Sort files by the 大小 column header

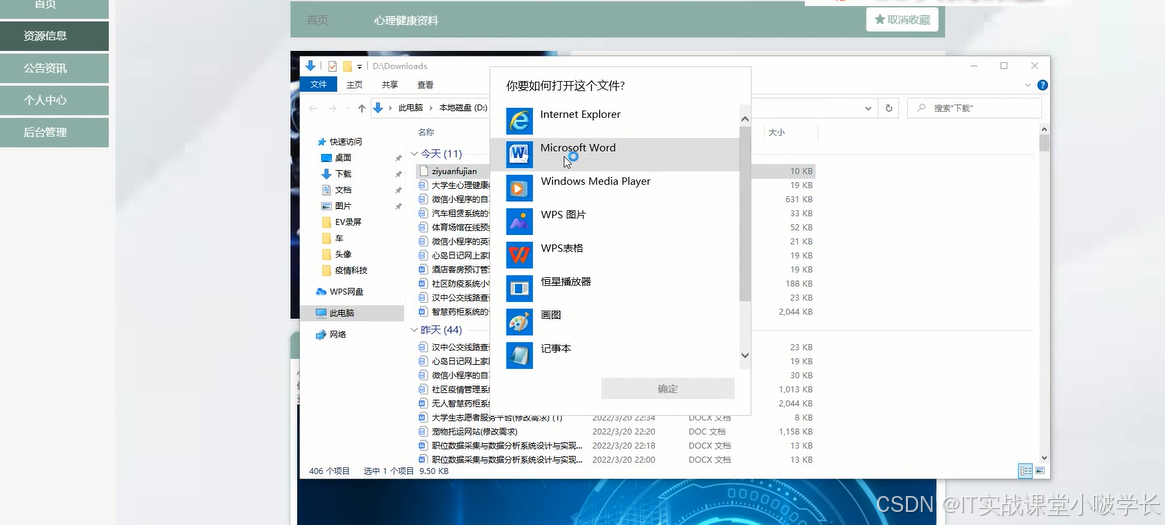tap(776, 132)
